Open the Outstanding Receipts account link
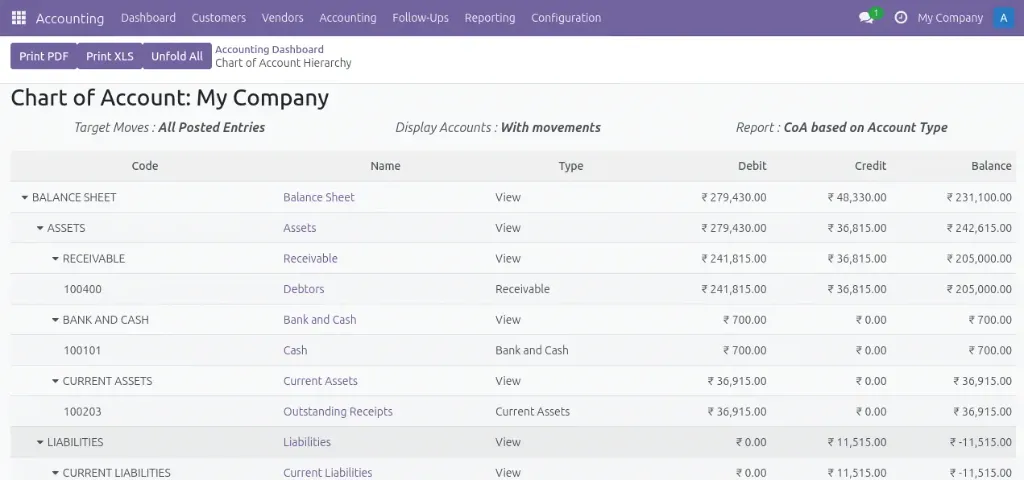This screenshot has height=480, width=1024. [x=338, y=411]
